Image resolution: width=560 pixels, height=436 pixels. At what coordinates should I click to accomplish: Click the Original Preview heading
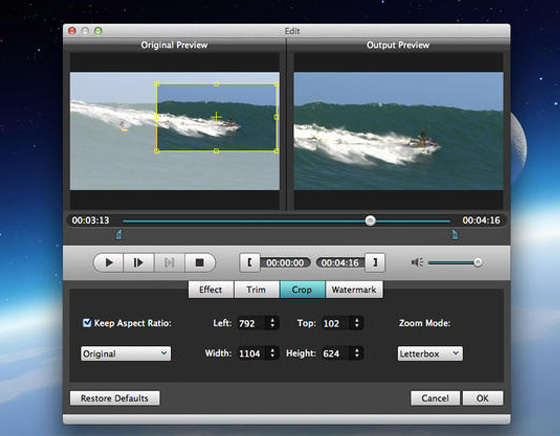click(x=174, y=45)
